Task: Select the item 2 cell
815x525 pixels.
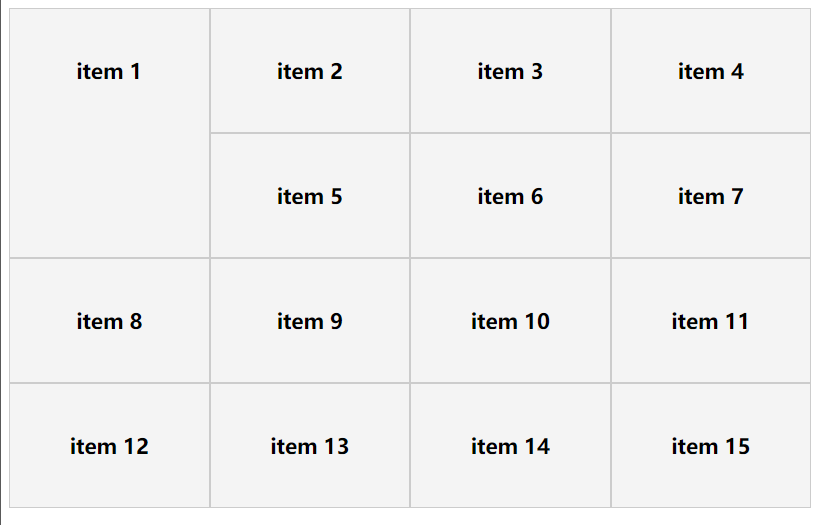Action: click(309, 71)
